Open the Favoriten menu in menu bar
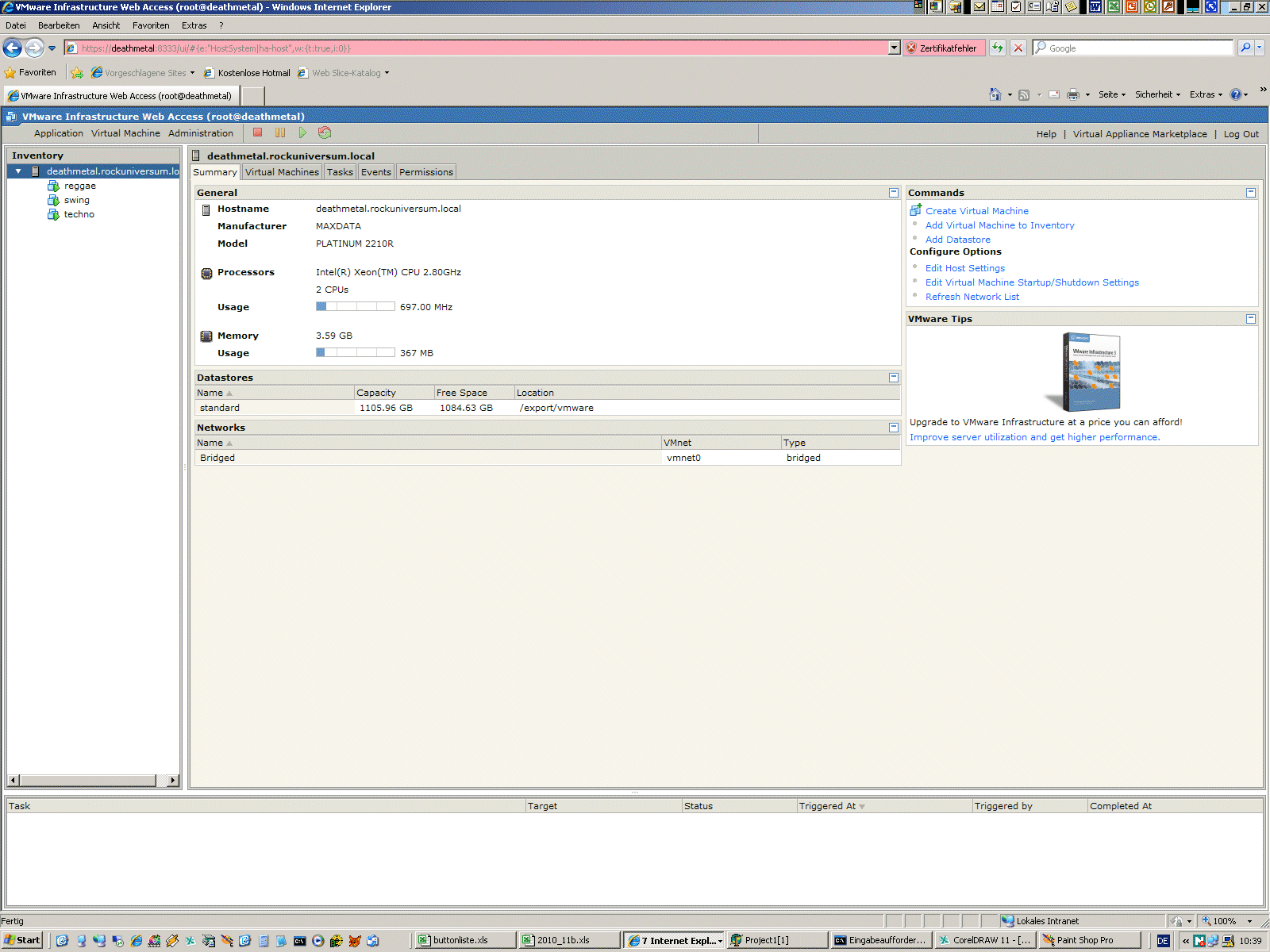 tap(151, 25)
